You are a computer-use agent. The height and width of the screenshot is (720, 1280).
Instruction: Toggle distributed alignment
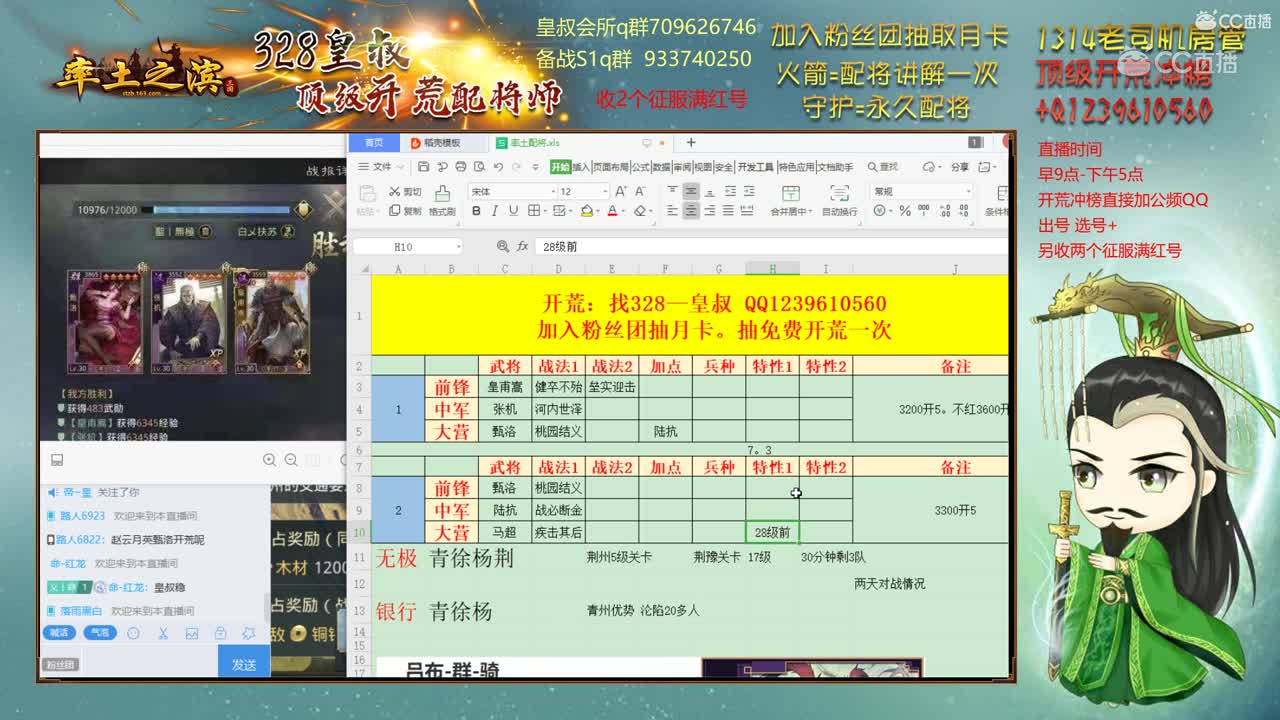(x=748, y=211)
